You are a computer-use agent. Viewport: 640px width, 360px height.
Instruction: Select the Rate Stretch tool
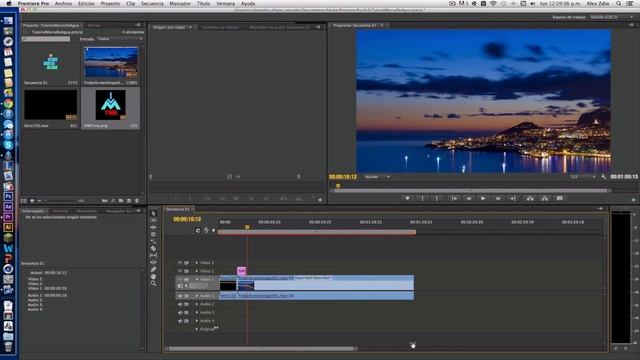(153, 241)
